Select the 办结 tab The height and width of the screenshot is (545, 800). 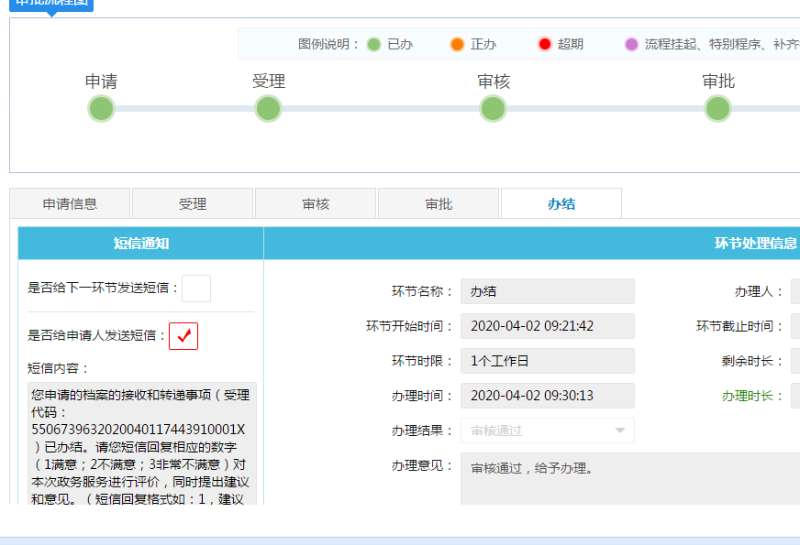(561, 204)
